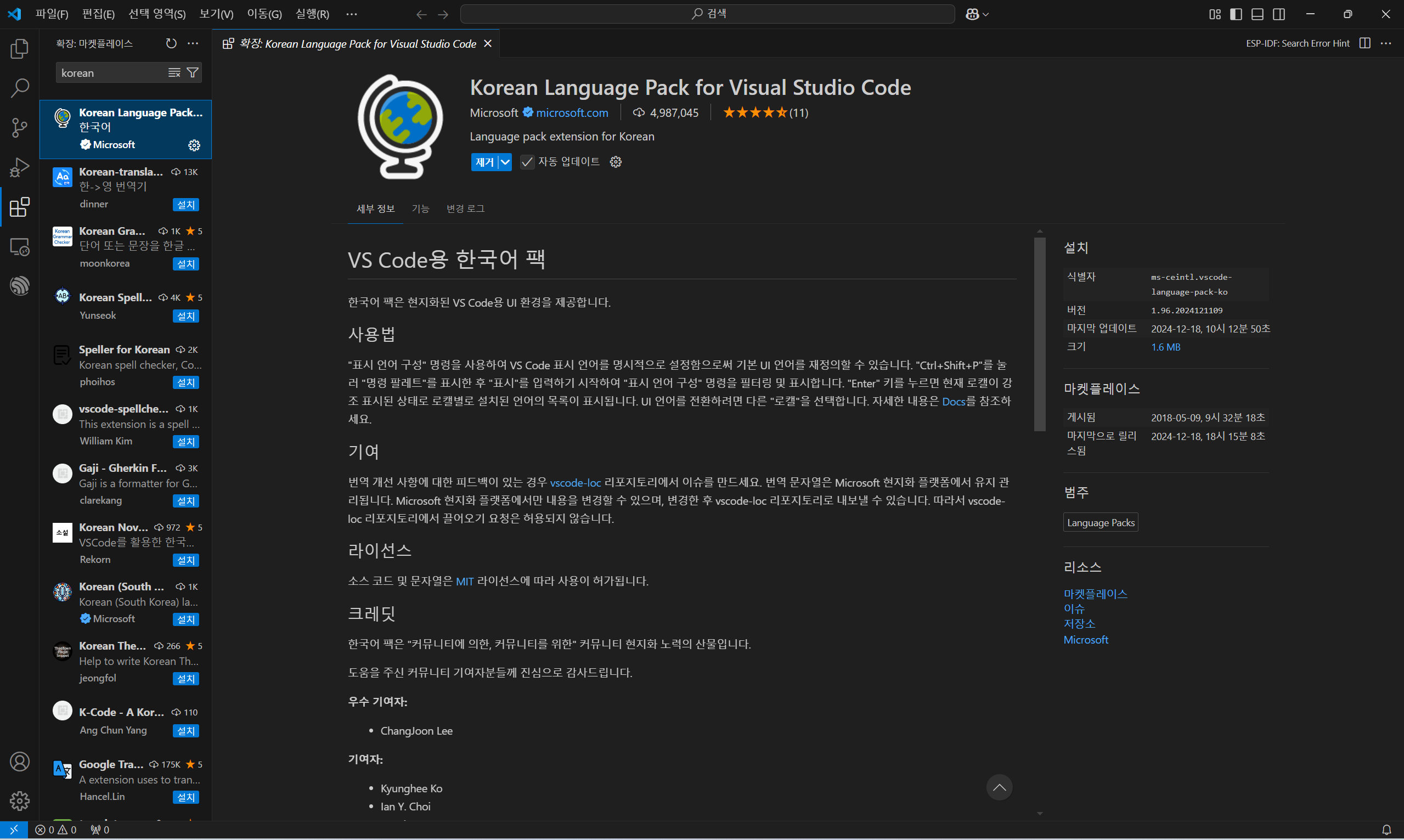Open Remote Explorer icon in activity bar

point(19,247)
